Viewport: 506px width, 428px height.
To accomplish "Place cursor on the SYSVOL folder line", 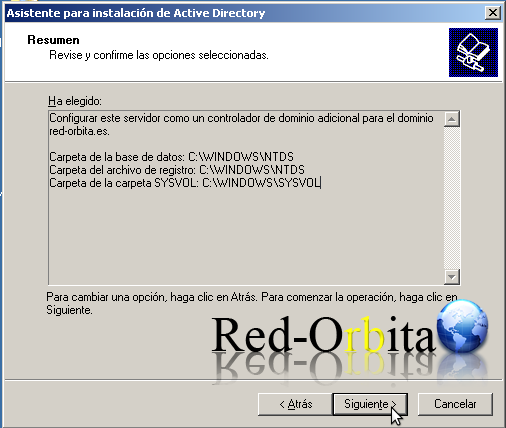I will tap(185, 183).
